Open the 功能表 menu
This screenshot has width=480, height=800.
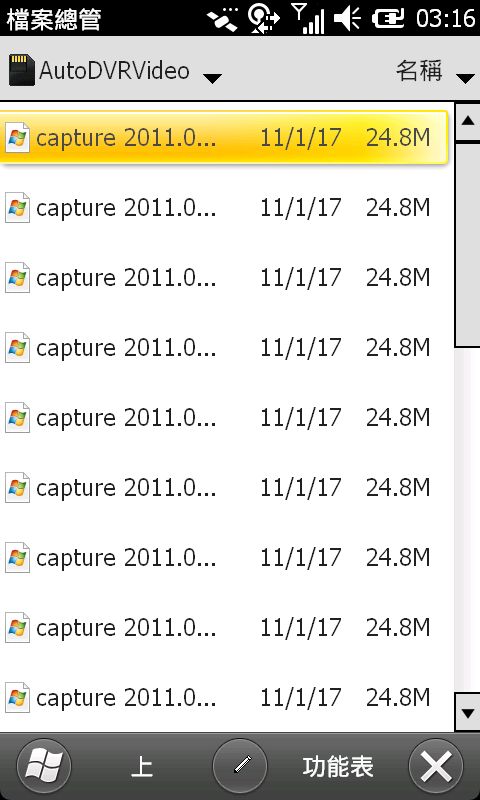[x=338, y=767]
